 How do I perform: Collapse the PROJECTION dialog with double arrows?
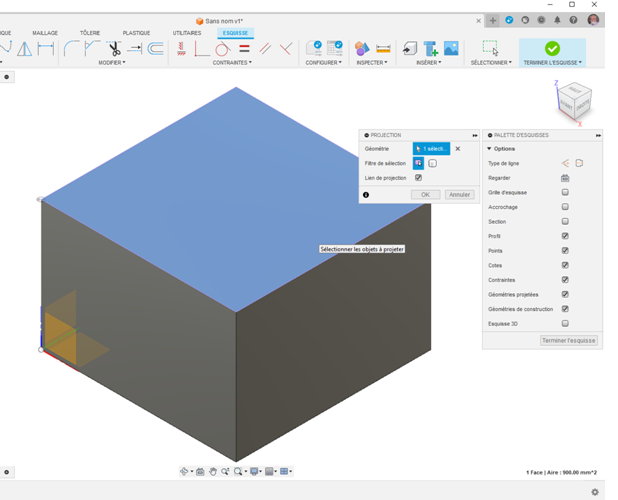tap(475, 135)
